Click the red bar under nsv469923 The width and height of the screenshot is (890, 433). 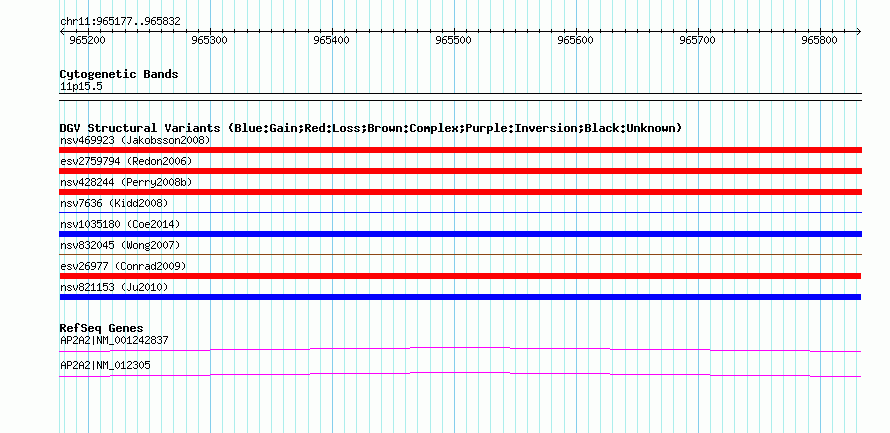(460, 150)
